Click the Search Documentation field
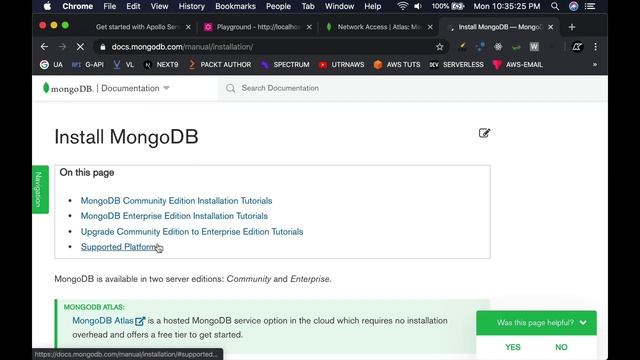 pyautogui.click(x=412, y=88)
